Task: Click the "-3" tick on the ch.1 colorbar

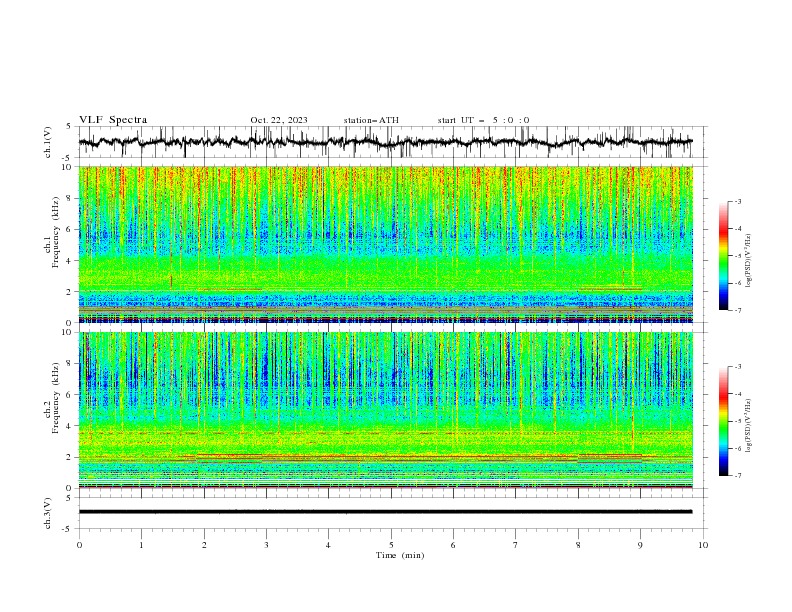Action: 737,201
